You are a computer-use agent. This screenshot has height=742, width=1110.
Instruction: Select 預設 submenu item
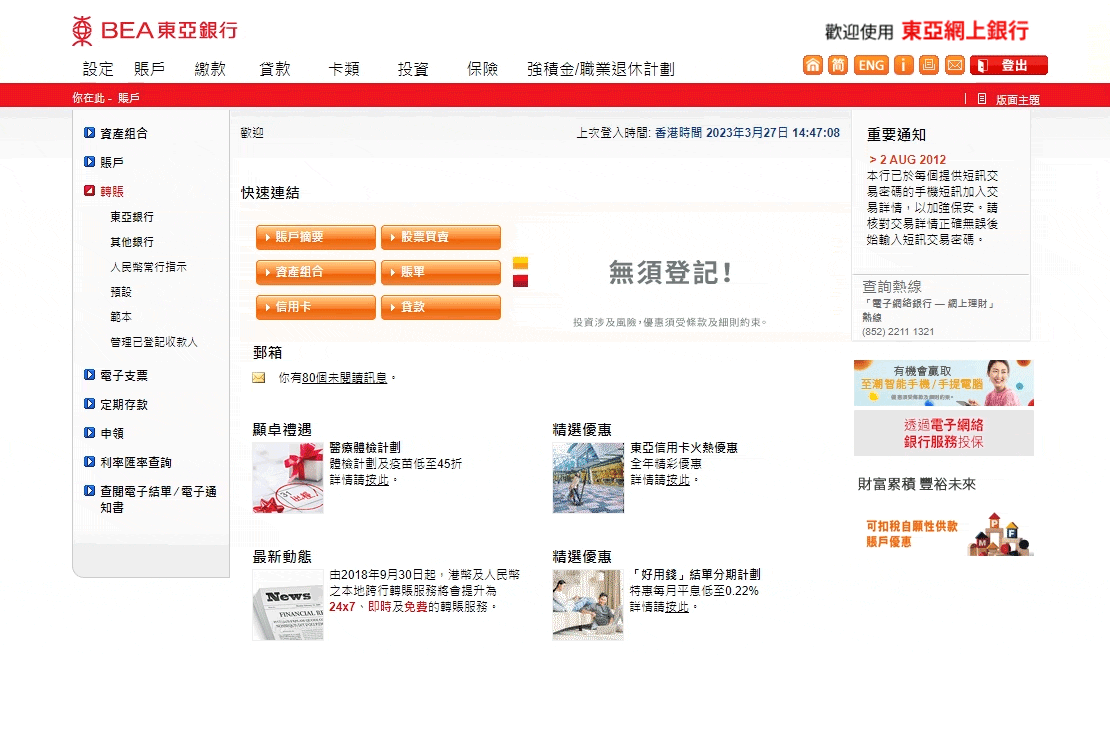[x=120, y=292]
